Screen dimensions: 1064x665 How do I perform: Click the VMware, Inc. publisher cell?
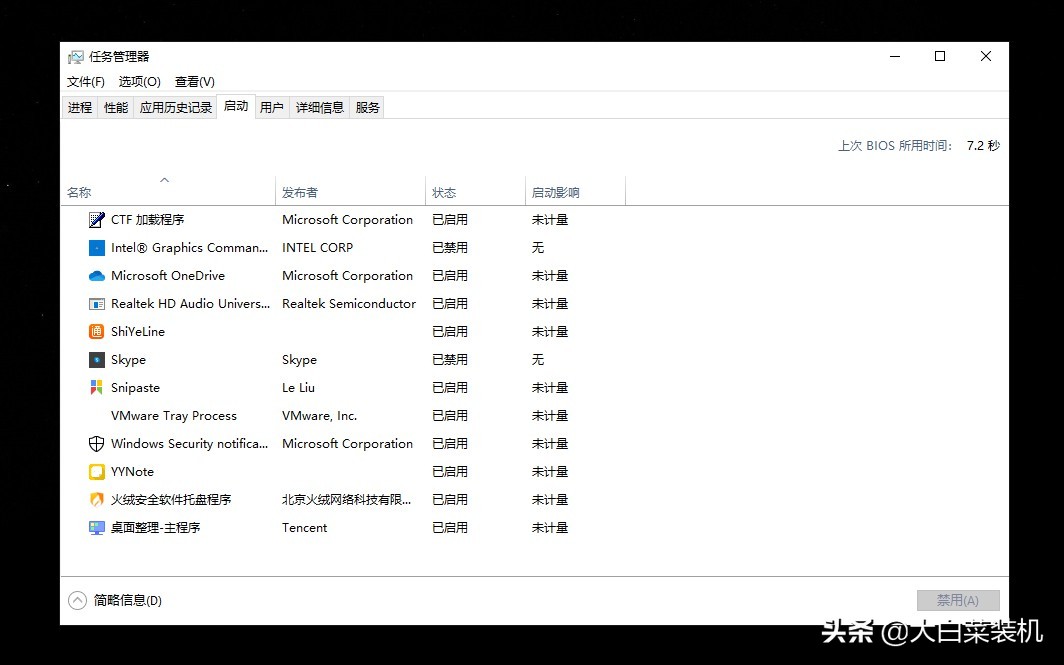tap(320, 416)
